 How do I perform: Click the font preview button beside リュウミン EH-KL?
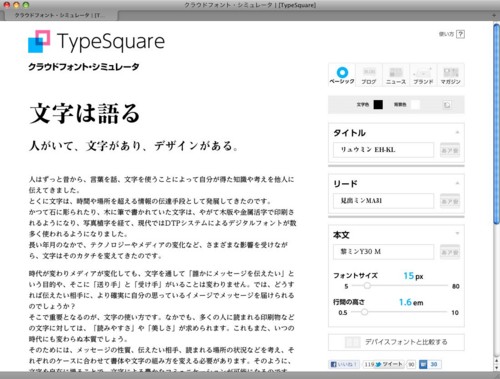point(450,150)
